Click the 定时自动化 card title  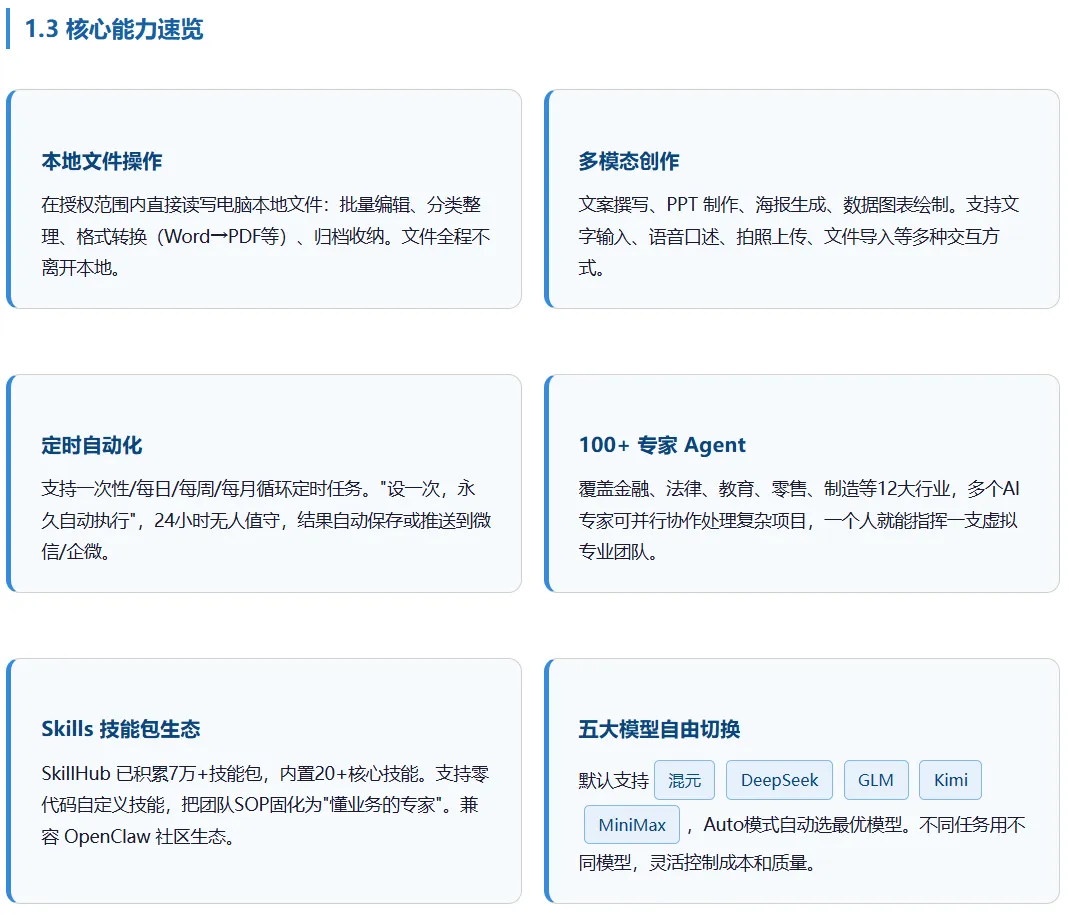[91, 445]
